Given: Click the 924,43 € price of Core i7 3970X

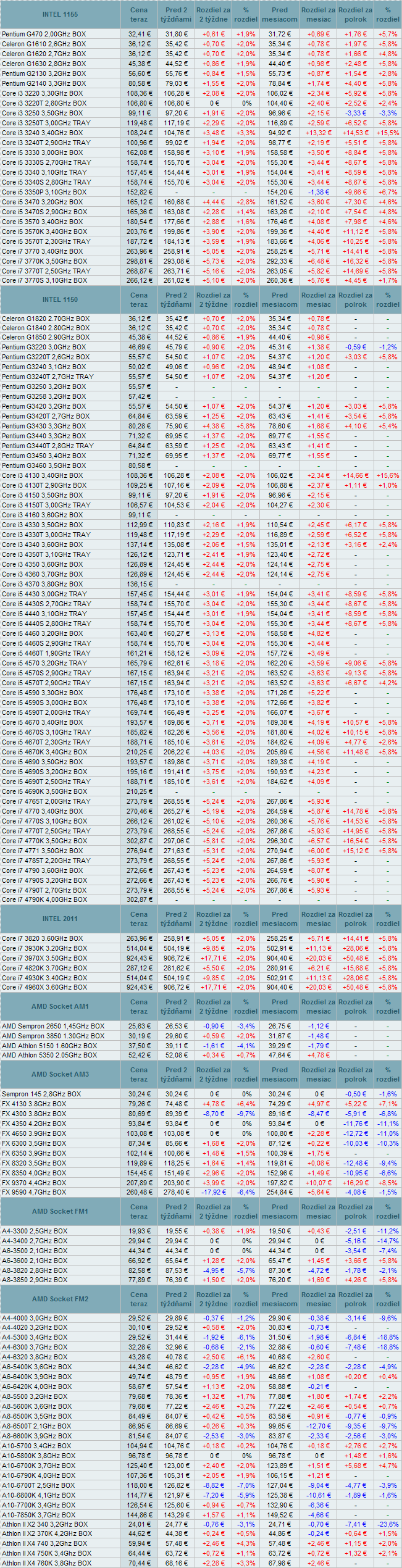Looking at the screenshot, I should [139, 958].
